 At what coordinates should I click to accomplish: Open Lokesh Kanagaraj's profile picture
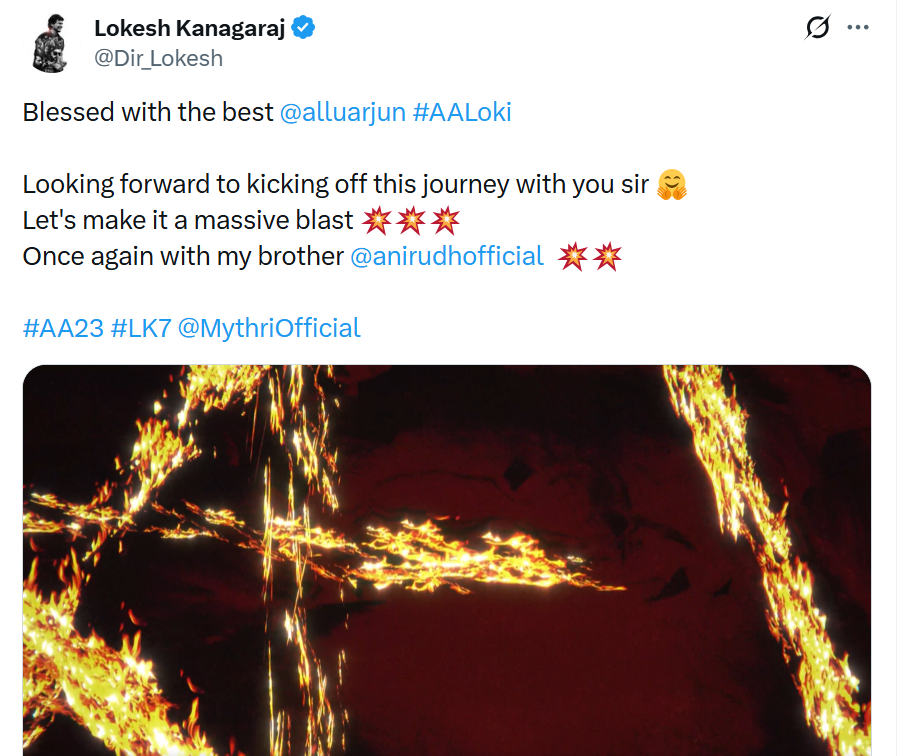pos(48,44)
